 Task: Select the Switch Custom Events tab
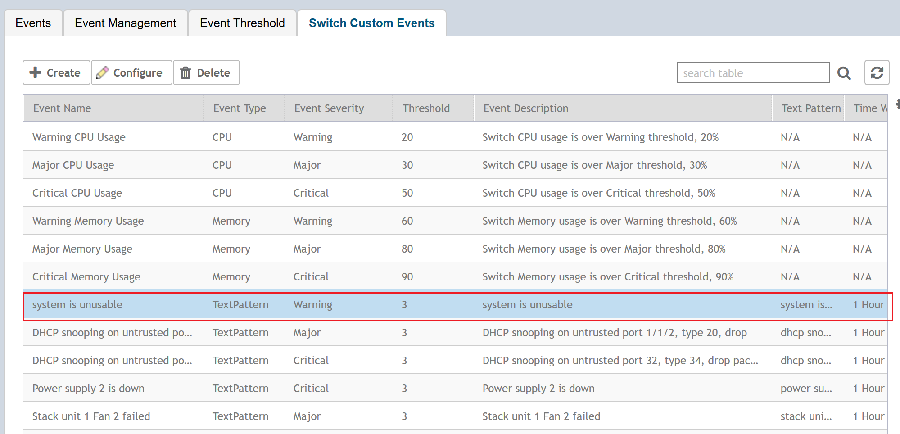[371, 23]
